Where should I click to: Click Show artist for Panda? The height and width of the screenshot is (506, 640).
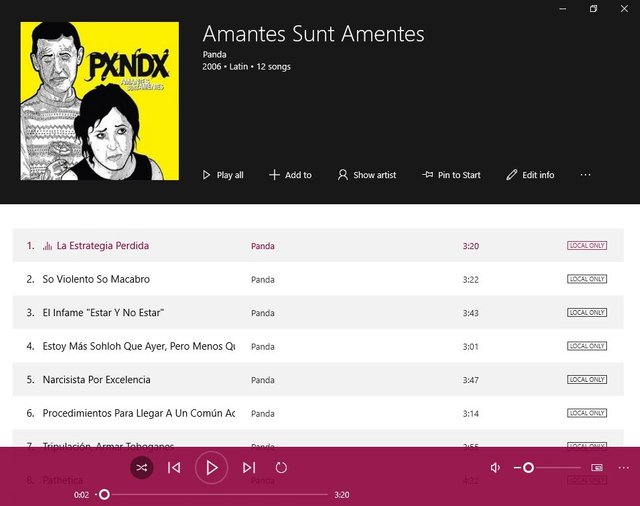pyautogui.click(x=367, y=175)
